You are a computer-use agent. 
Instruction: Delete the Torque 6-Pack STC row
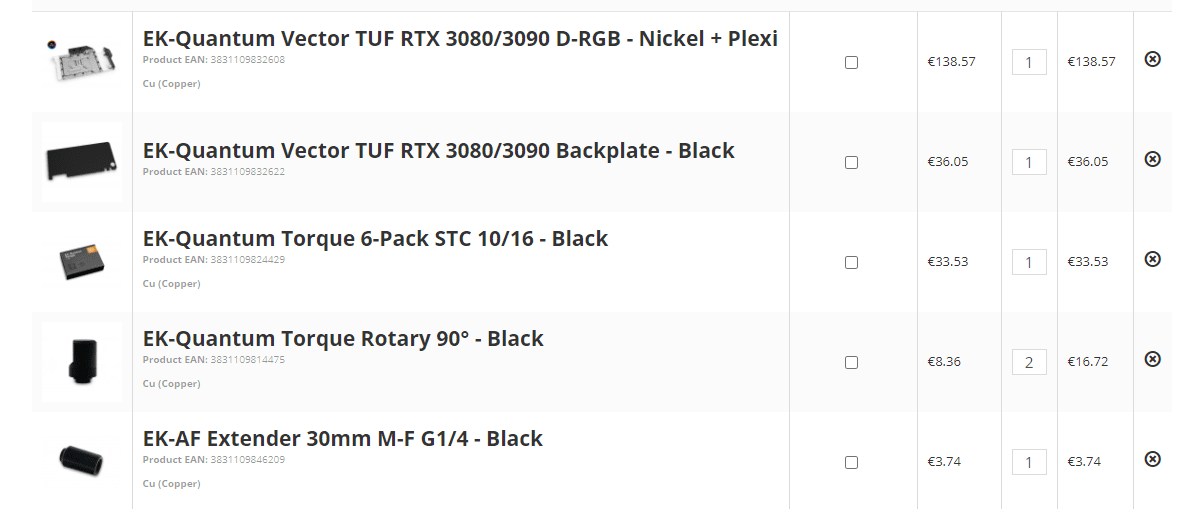1152,259
